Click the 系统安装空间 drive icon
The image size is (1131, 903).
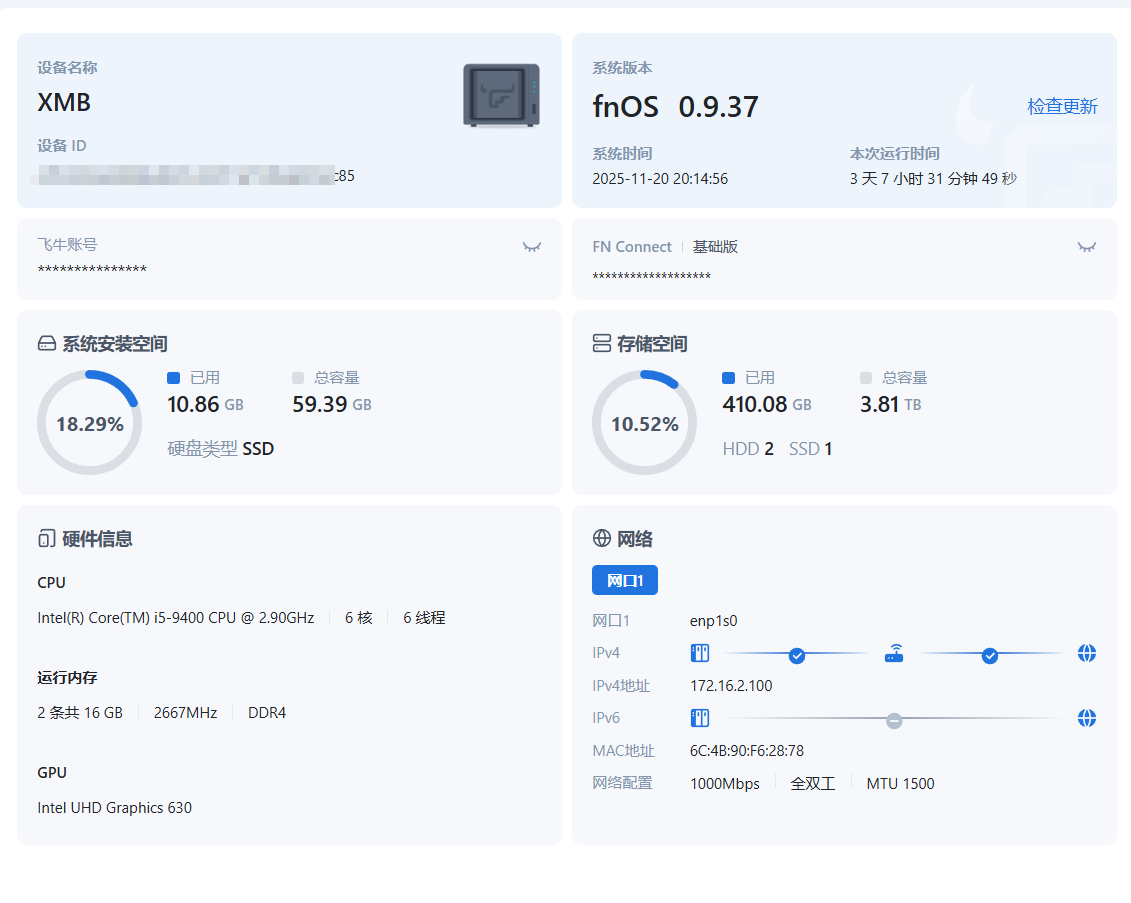[x=47, y=344]
